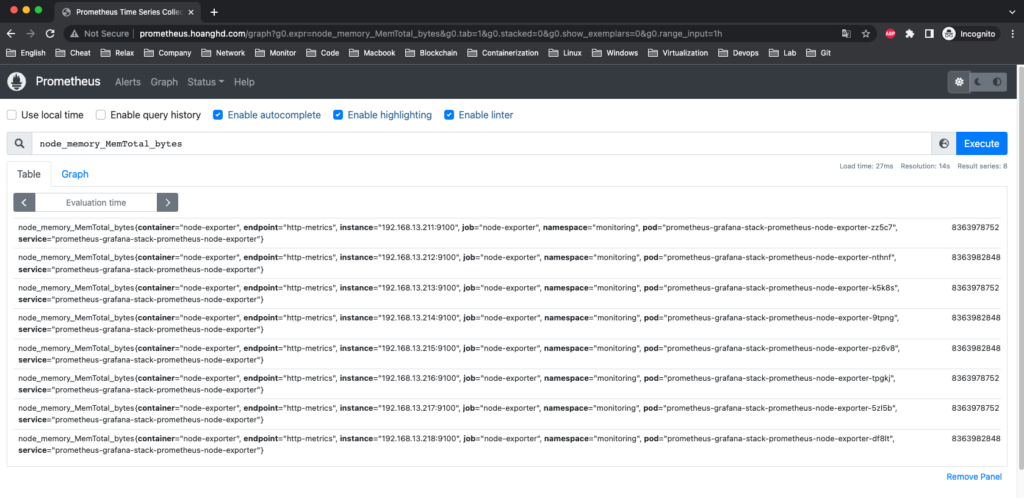Open the Virtualization bookmarks folder

[678, 53]
